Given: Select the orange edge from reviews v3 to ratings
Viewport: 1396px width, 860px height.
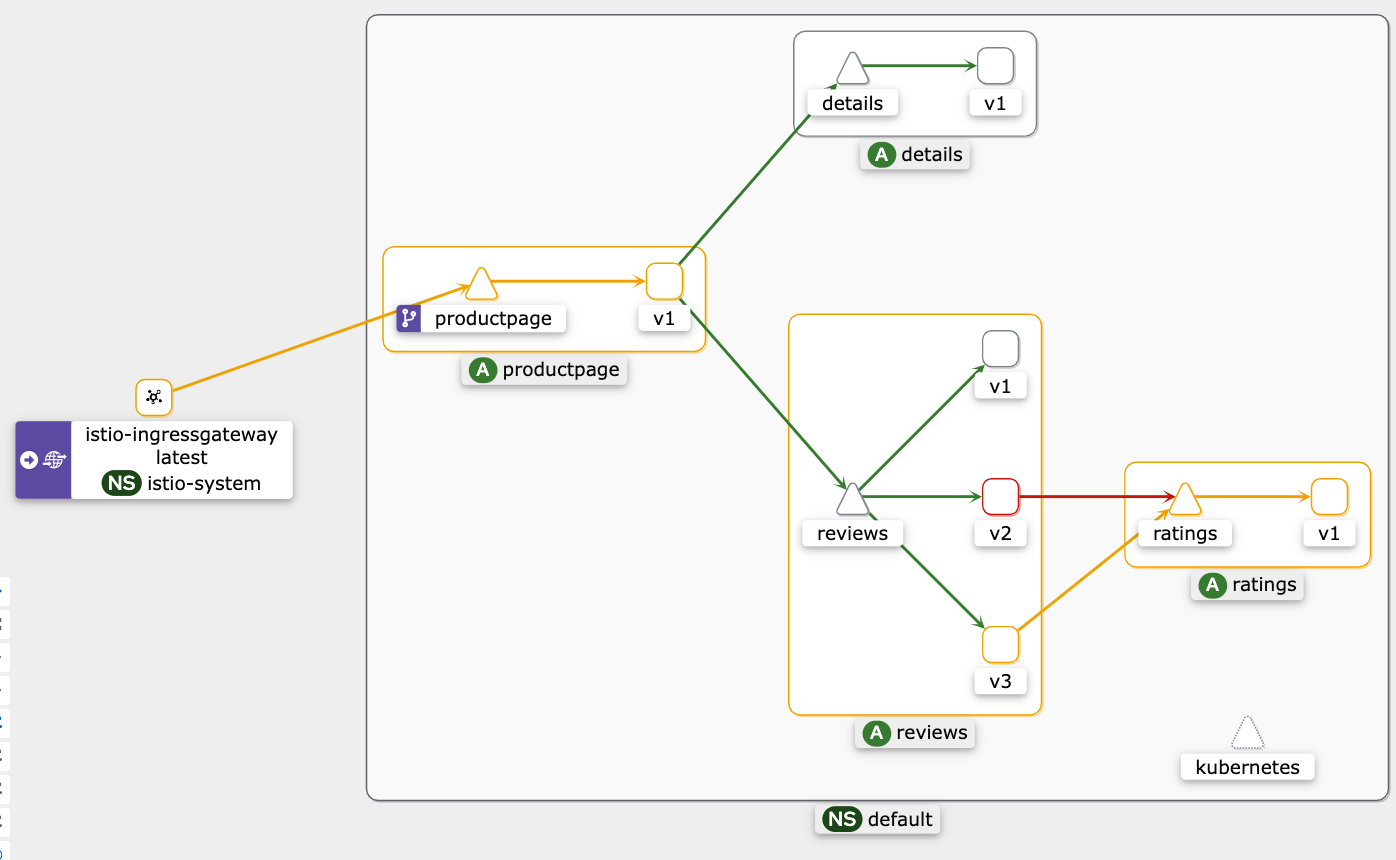Looking at the screenshot, I should tap(1093, 571).
